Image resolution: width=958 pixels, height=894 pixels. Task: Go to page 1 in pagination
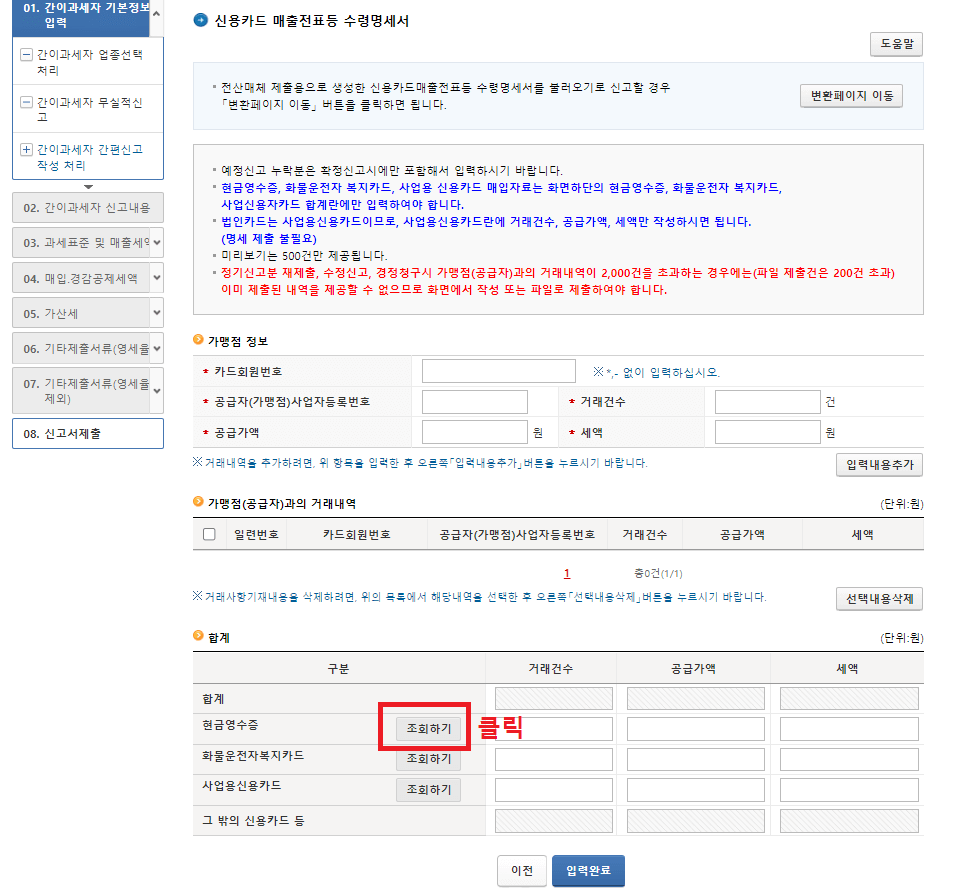tap(567, 573)
